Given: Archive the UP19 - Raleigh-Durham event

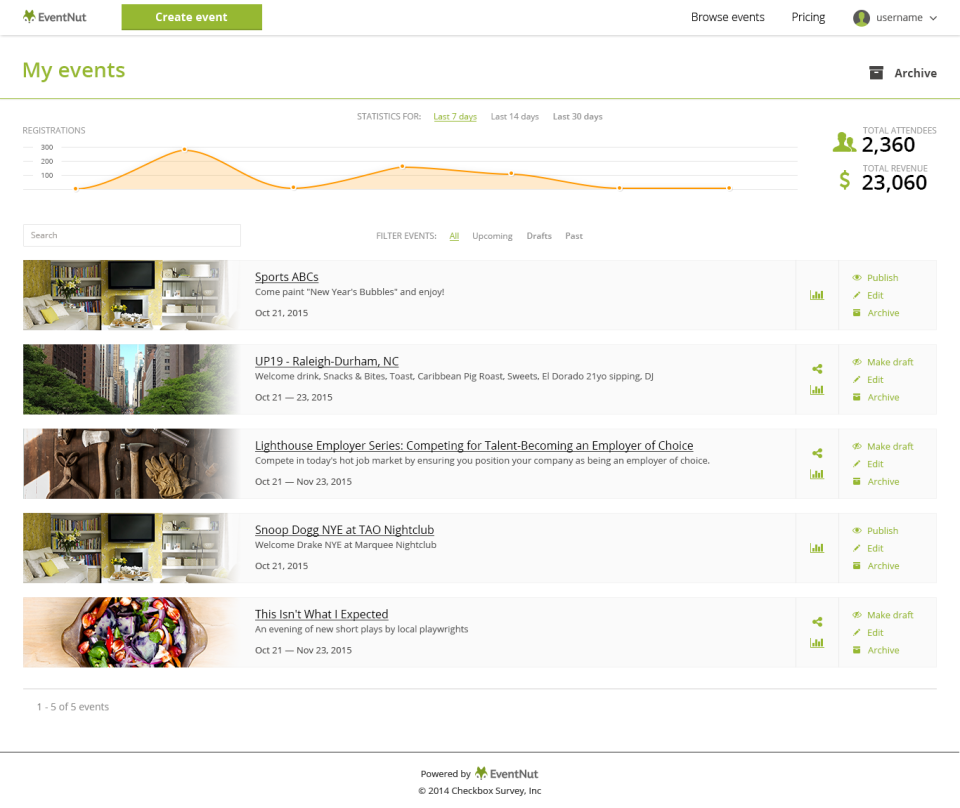Looking at the screenshot, I should coord(876,397).
